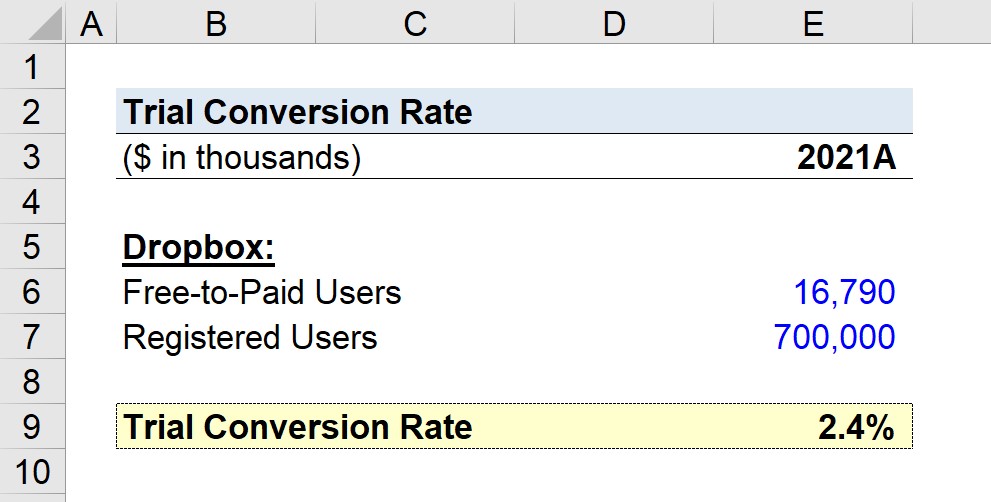The image size is (991, 502).
Task: Select row 7 header
Action: tap(32, 336)
